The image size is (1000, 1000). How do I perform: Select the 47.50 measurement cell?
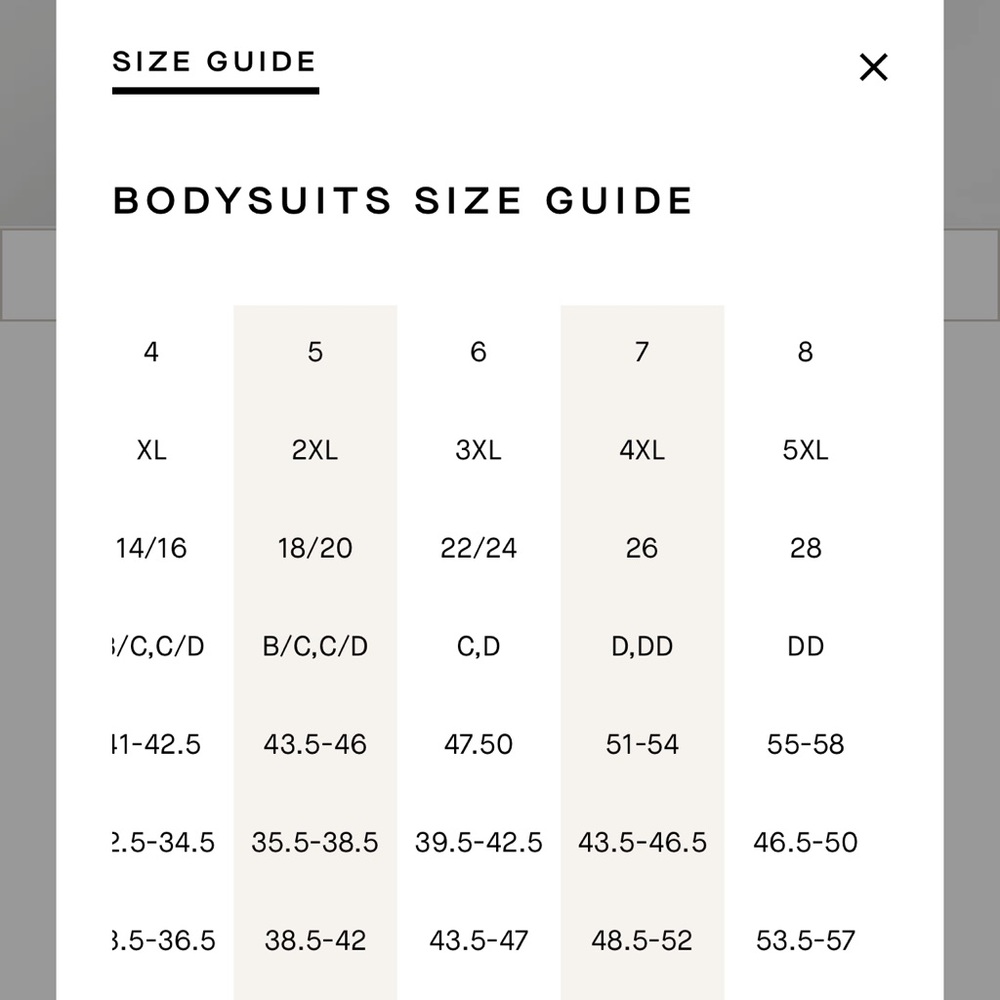478,744
